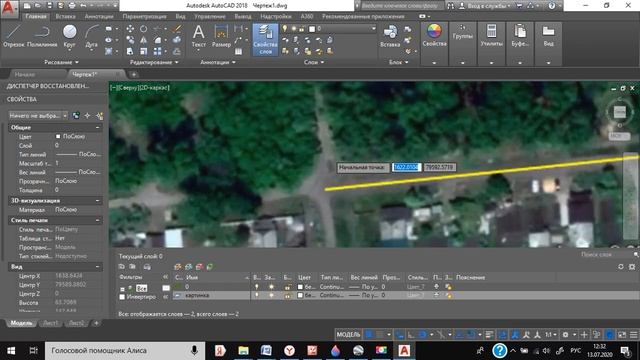Image resolution: width=640 pixels, height=360 pixels.
Task: Open the Начало document tab
Action: pyautogui.click(x=25, y=75)
